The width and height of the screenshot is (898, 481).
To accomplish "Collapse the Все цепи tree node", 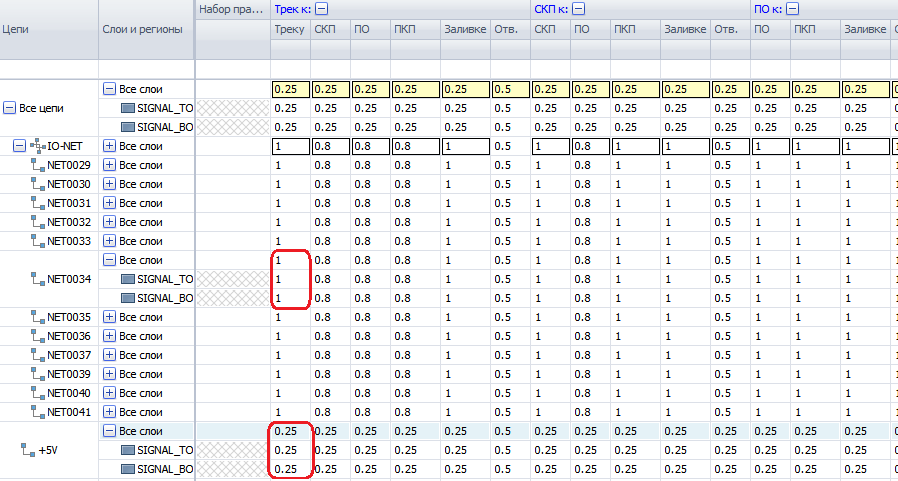I will click(x=10, y=108).
